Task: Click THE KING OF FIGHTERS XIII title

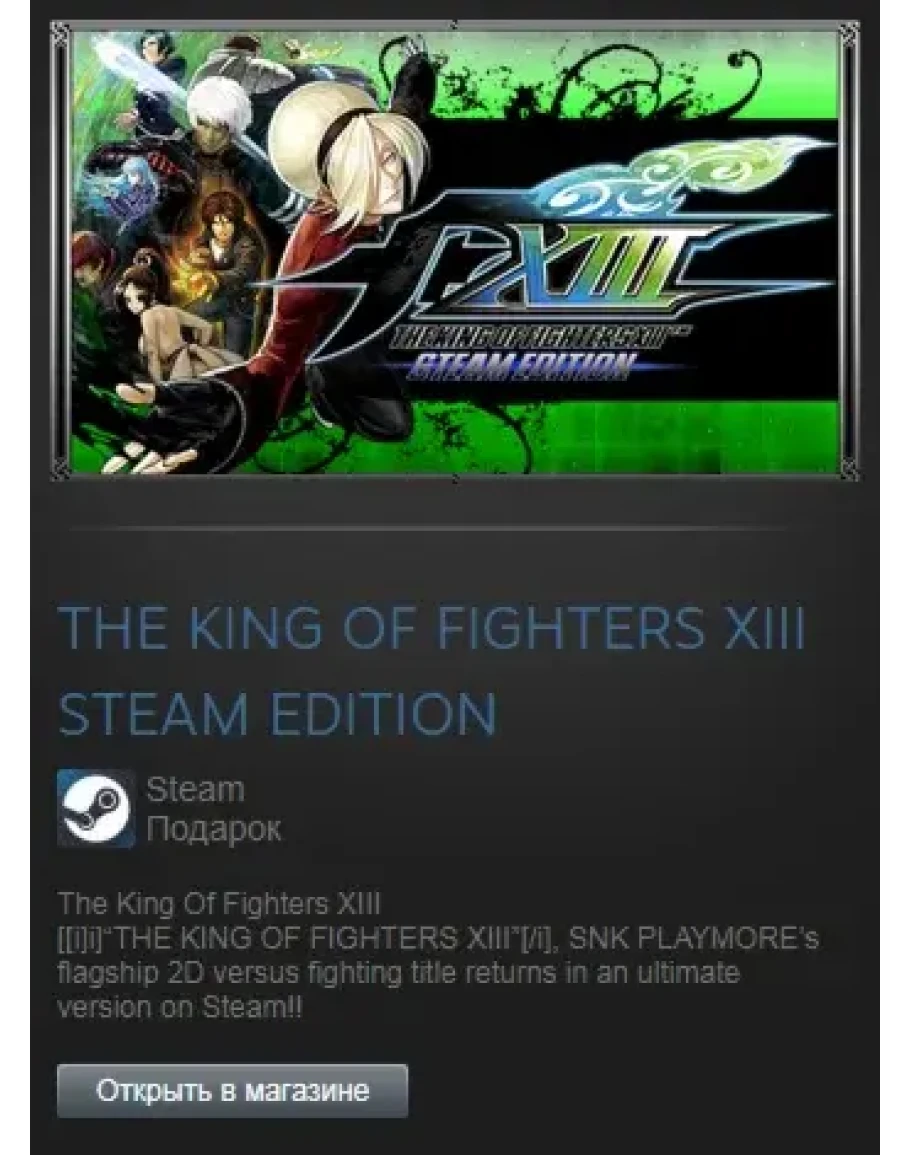Action: (432, 628)
